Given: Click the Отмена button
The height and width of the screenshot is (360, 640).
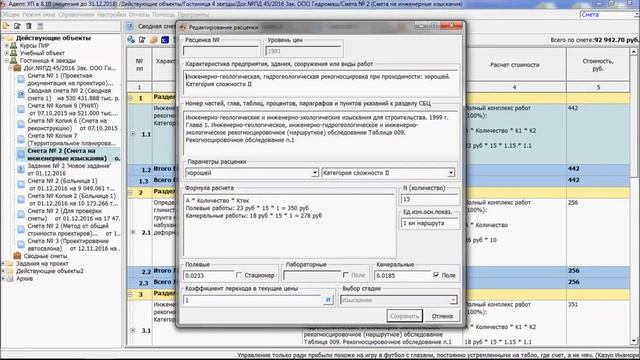Looking at the screenshot, I should (x=442, y=316).
